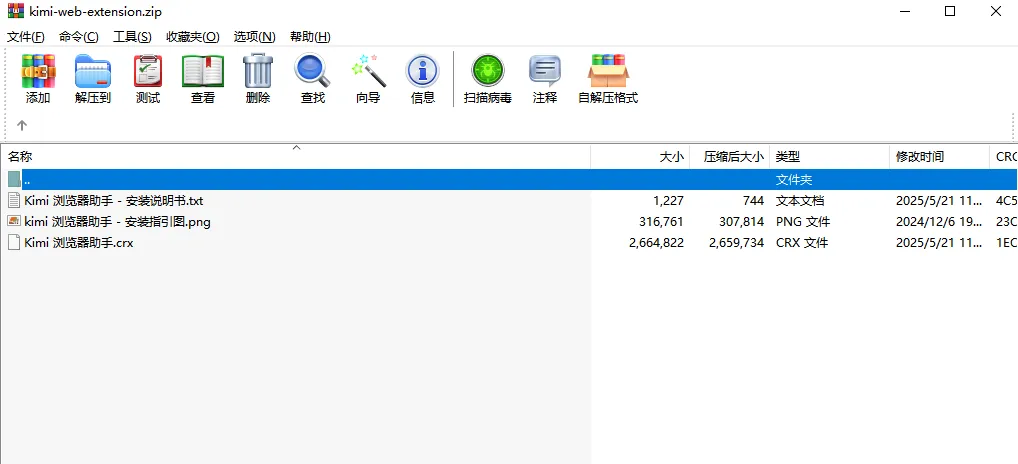Click modified date of the crx file
Viewport: 1018px width, 464px height.
pyautogui.click(x=939, y=243)
